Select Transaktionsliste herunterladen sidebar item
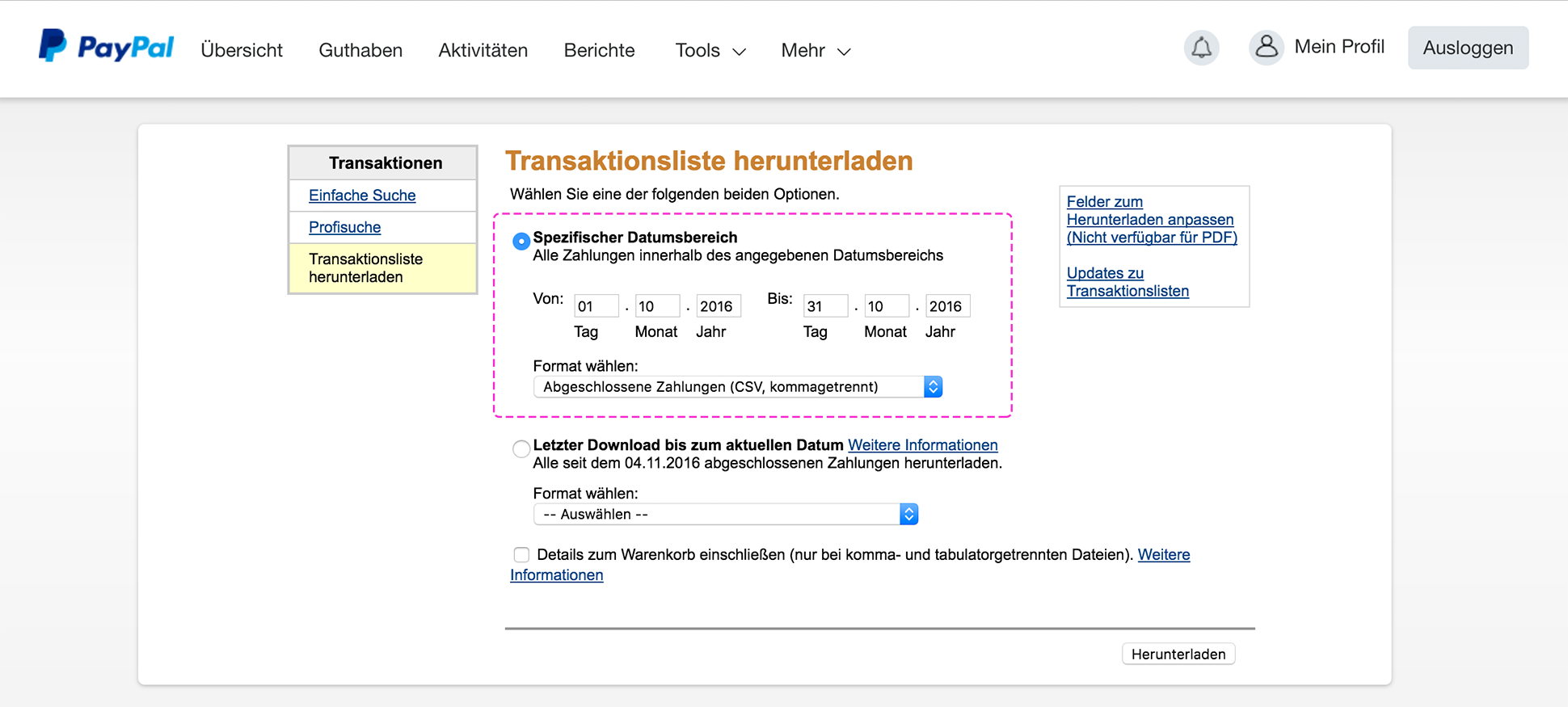This screenshot has height=707, width=1568. pyautogui.click(x=382, y=267)
